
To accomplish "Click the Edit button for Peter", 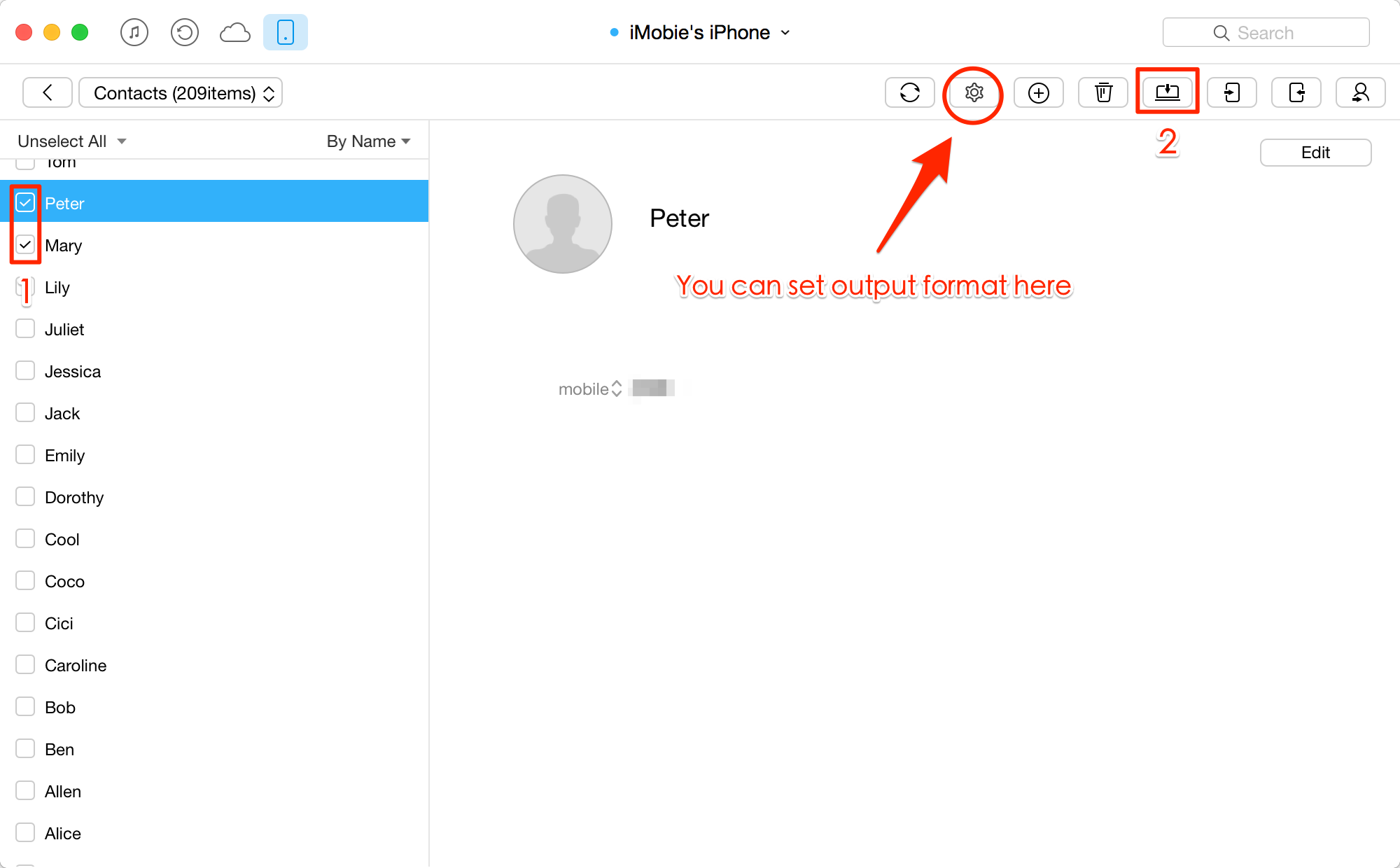I will [x=1316, y=152].
